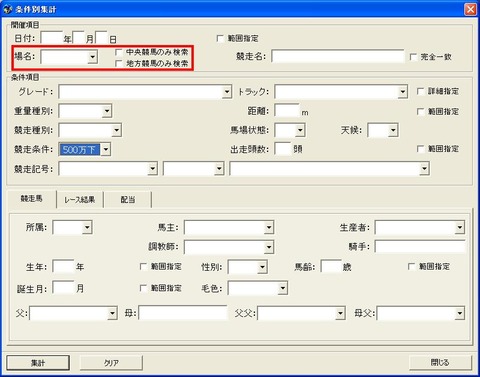This screenshot has height=377, width=480.
Task: Click the 生年 input field
Action: click(63, 267)
